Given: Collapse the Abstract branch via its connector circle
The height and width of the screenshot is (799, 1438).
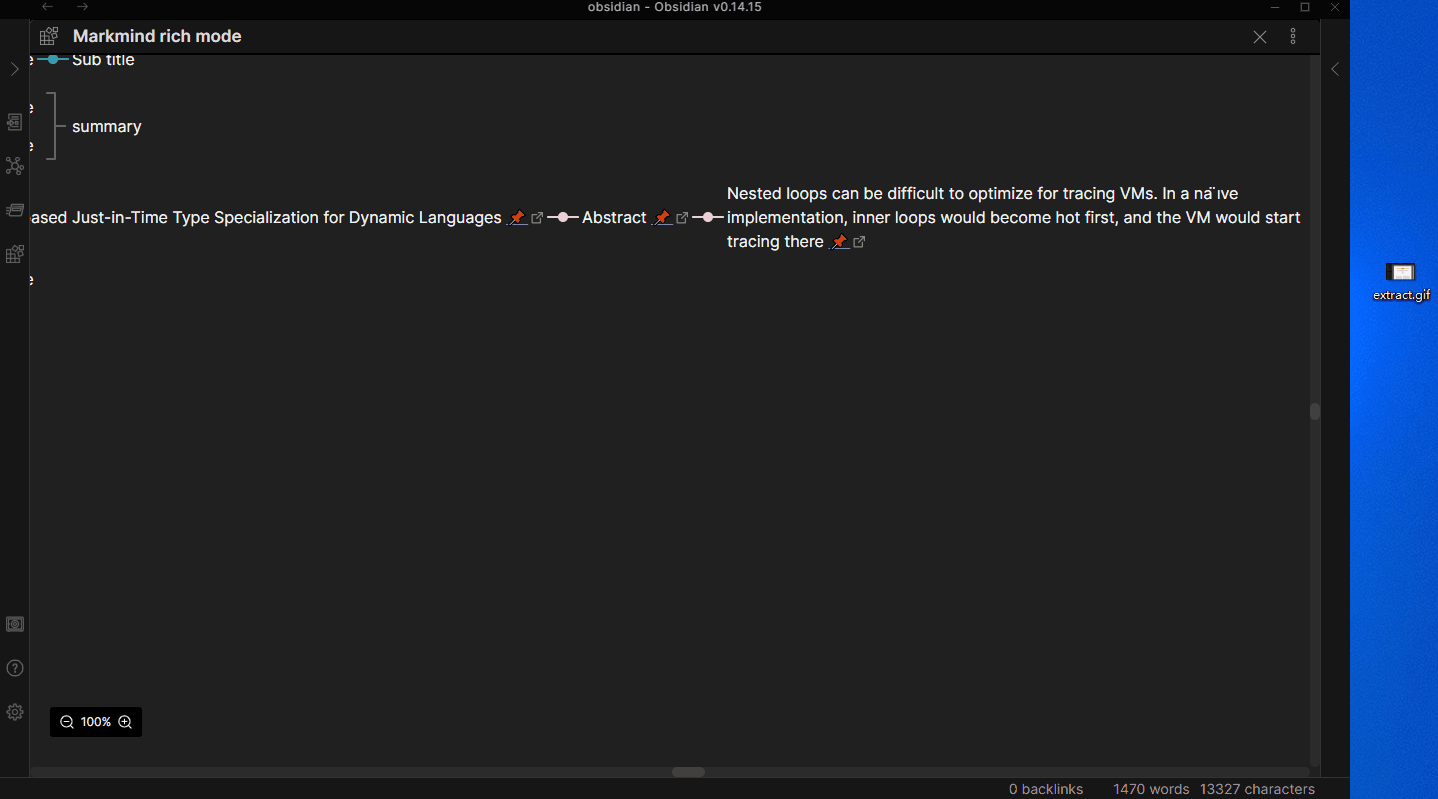Looking at the screenshot, I should coord(565,217).
